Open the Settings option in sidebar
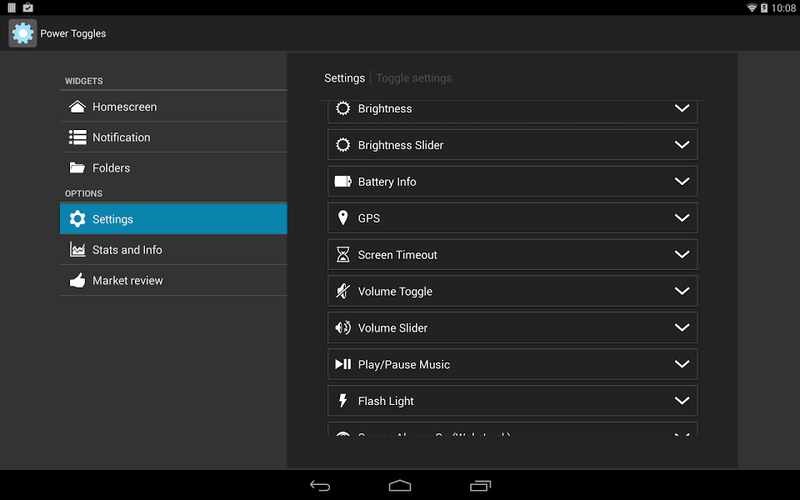 173,219
